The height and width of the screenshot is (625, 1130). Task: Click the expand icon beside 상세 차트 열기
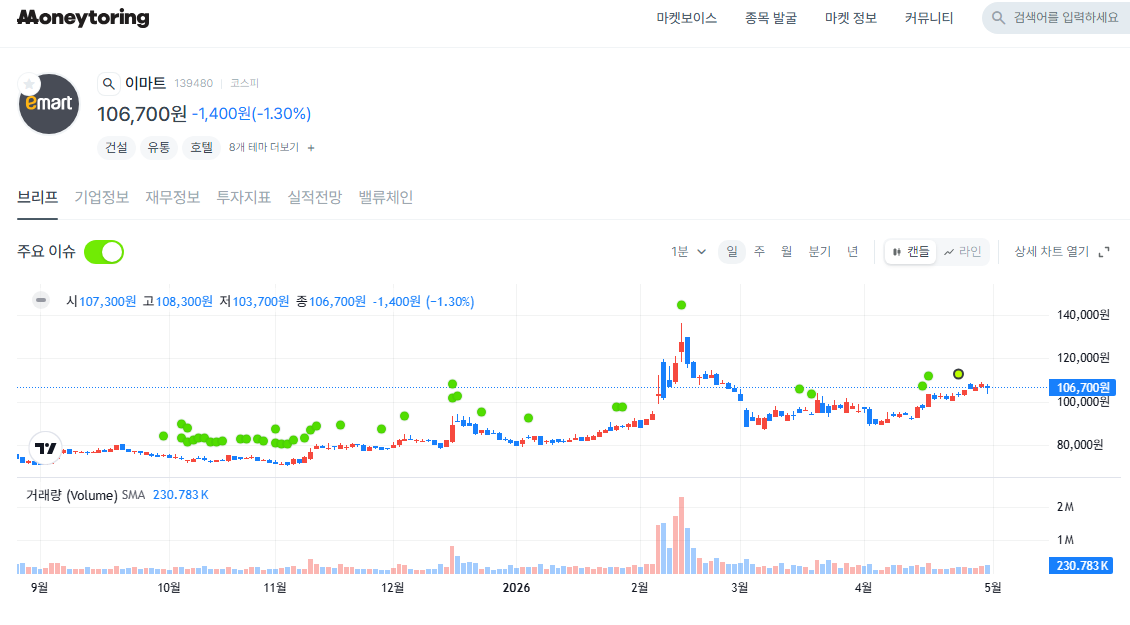point(1103,252)
